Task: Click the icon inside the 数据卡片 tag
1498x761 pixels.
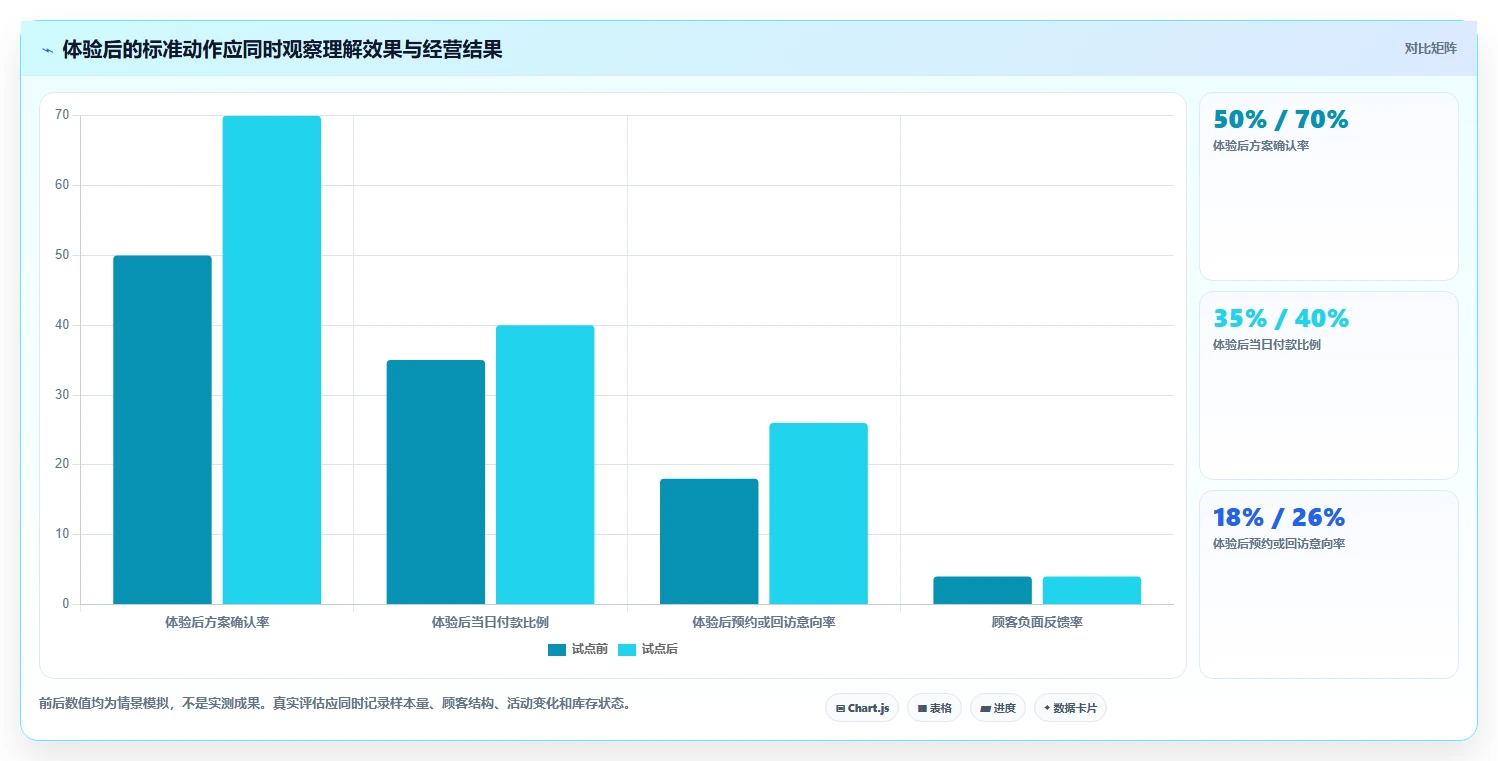Action: [1047, 708]
